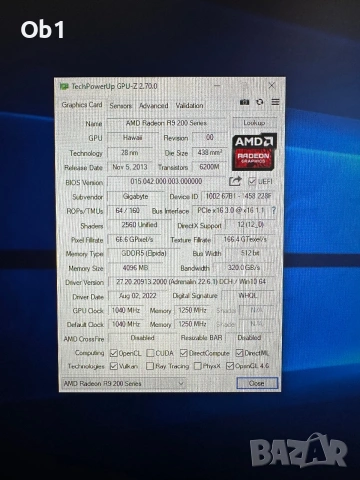Click the Resizable BAR field showing Disabled
This screenshot has width=360, height=480.
pos(249,338)
